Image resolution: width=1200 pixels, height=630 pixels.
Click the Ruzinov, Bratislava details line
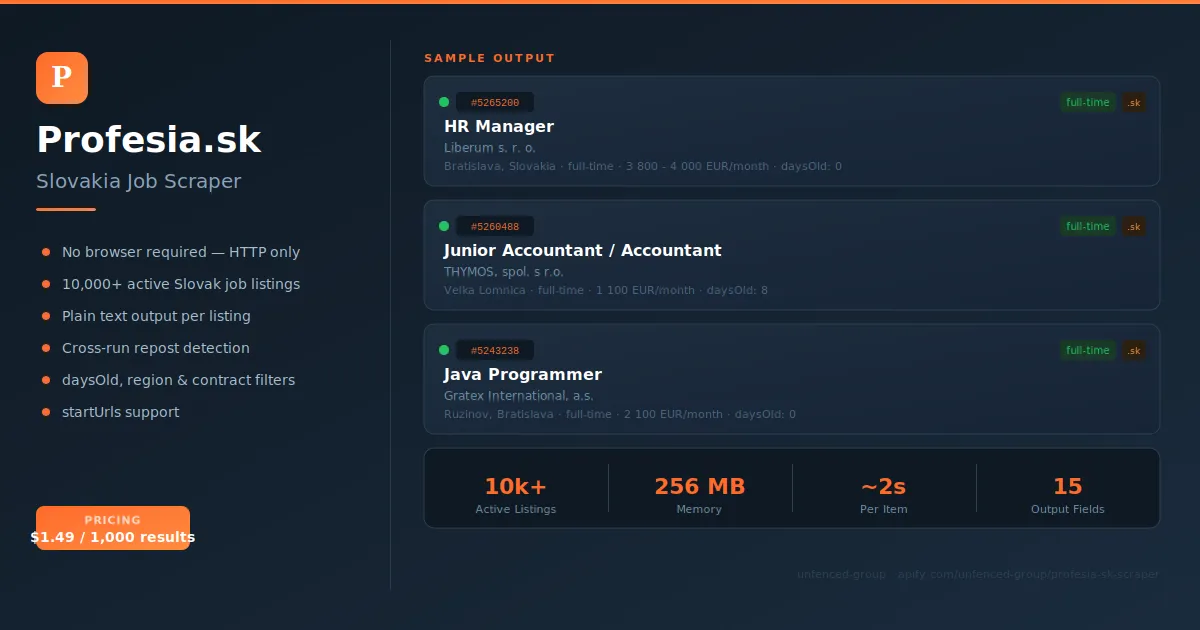point(620,414)
